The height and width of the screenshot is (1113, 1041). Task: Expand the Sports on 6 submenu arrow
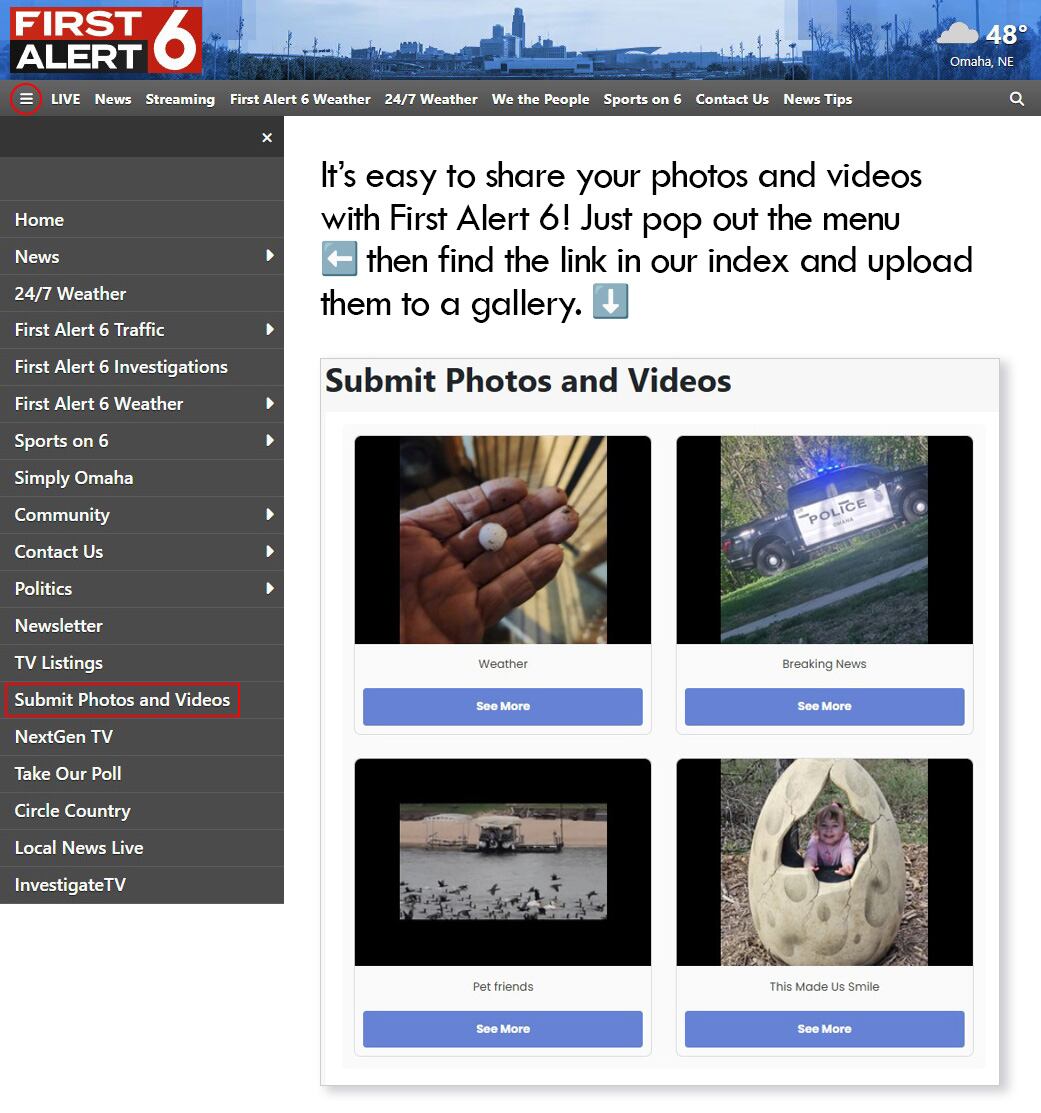coord(270,440)
